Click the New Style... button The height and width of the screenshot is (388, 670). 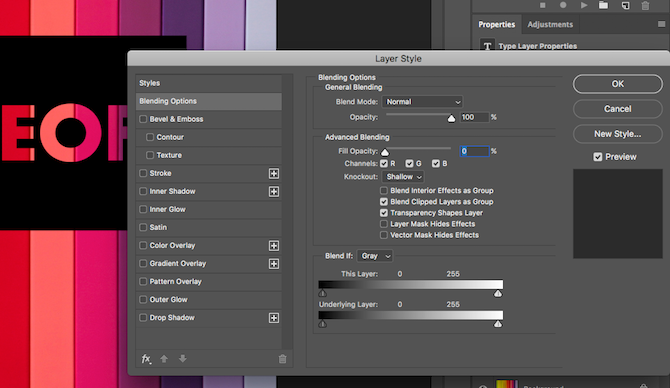(x=617, y=134)
